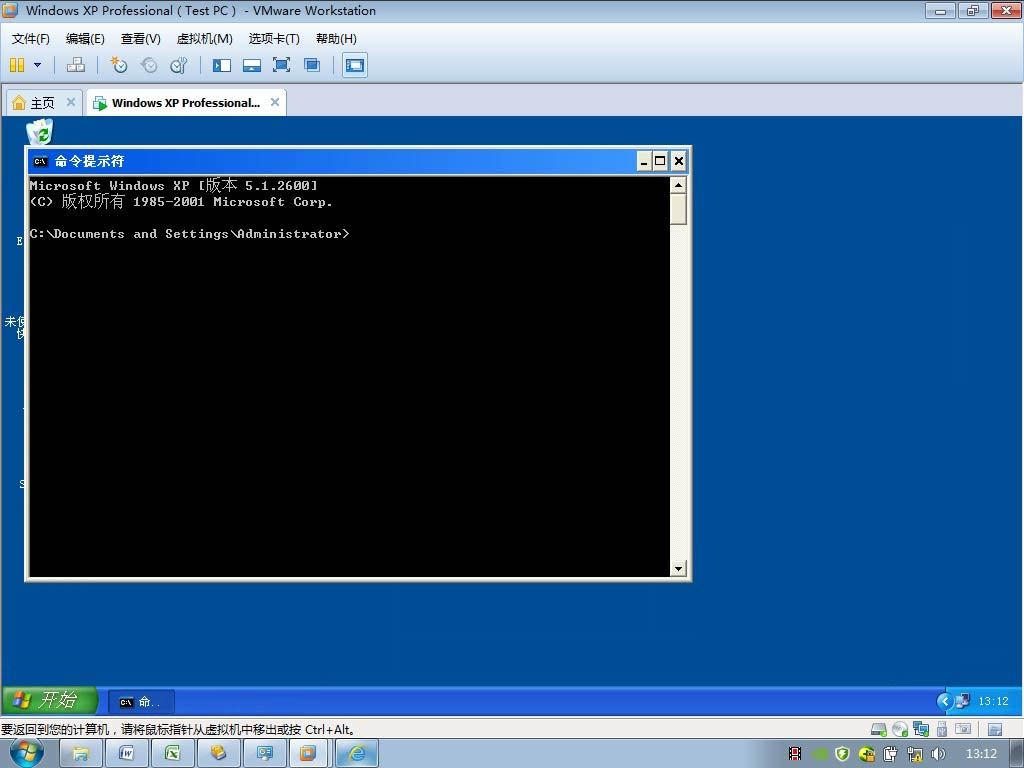The height and width of the screenshot is (768, 1024).
Task: Open the 查看(V) menu
Action: (x=140, y=39)
